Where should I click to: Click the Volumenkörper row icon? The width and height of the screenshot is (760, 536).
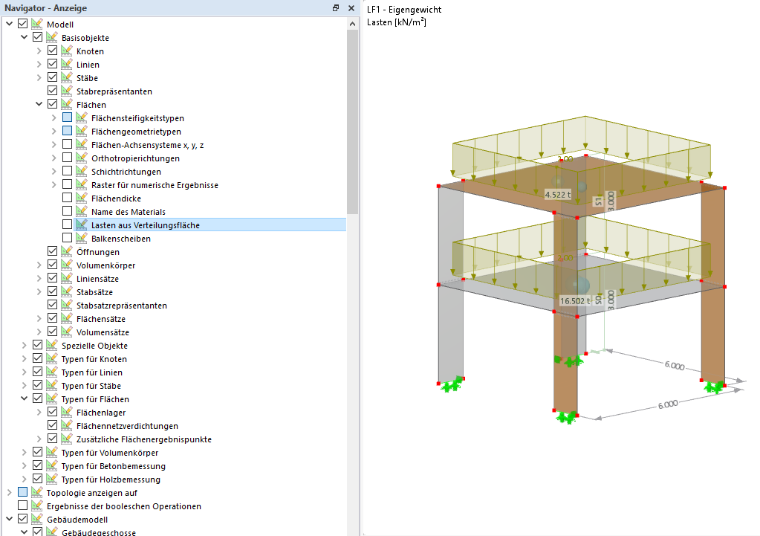coord(67,265)
